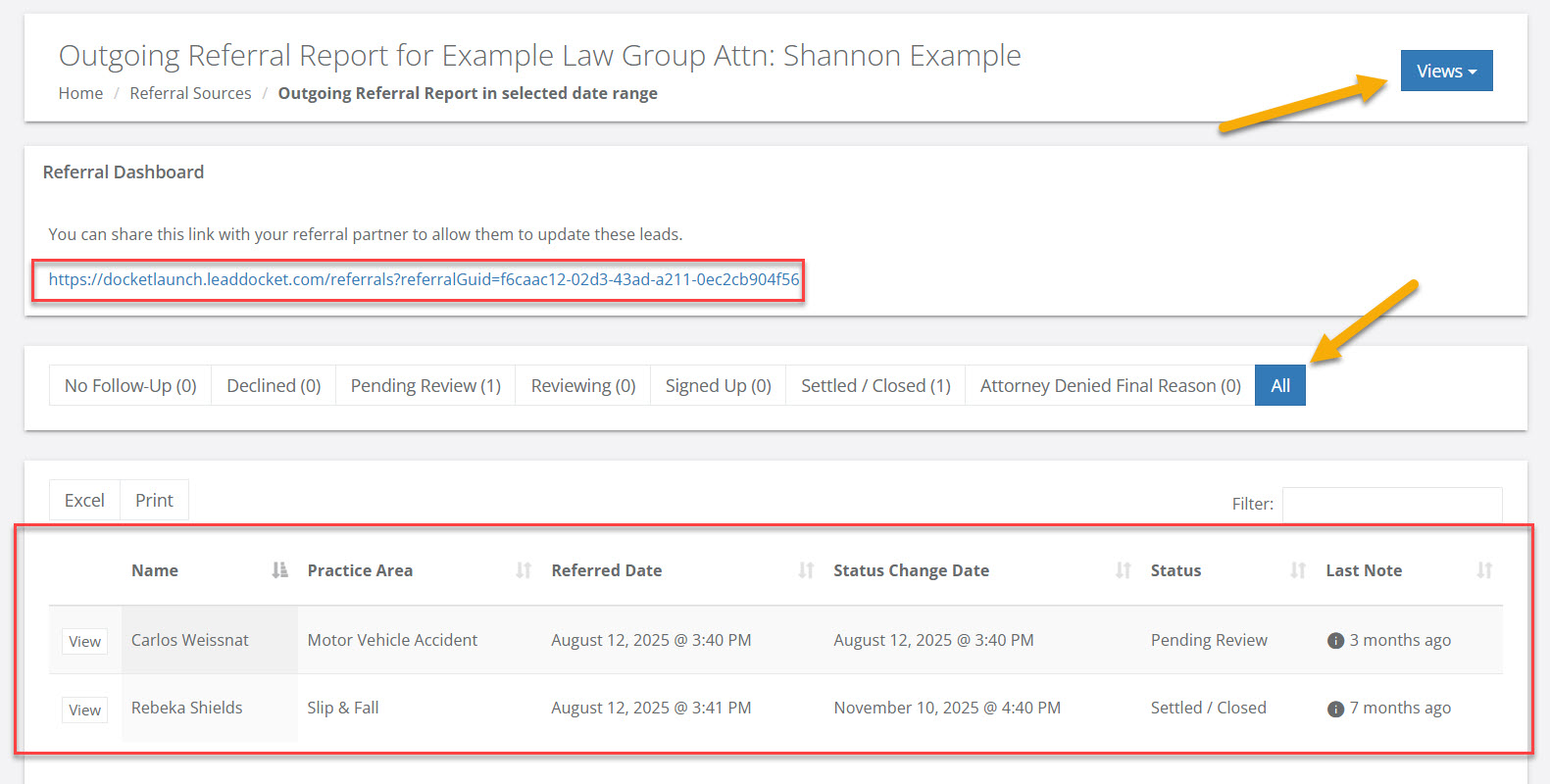The width and height of the screenshot is (1550, 784).
Task: View the Rebeka Shields lead
Action: [x=84, y=710]
